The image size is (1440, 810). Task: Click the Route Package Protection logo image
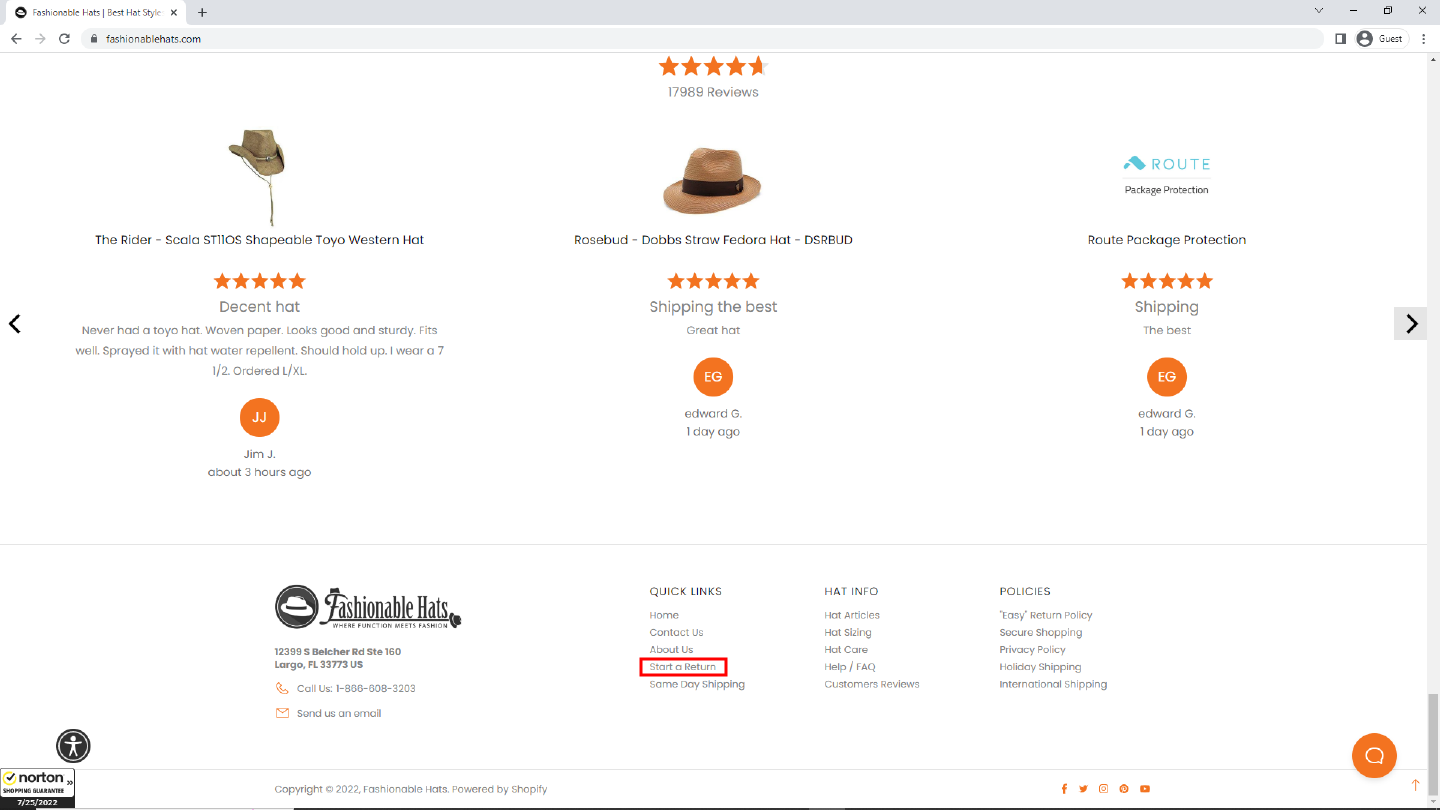(x=1166, y=175)
